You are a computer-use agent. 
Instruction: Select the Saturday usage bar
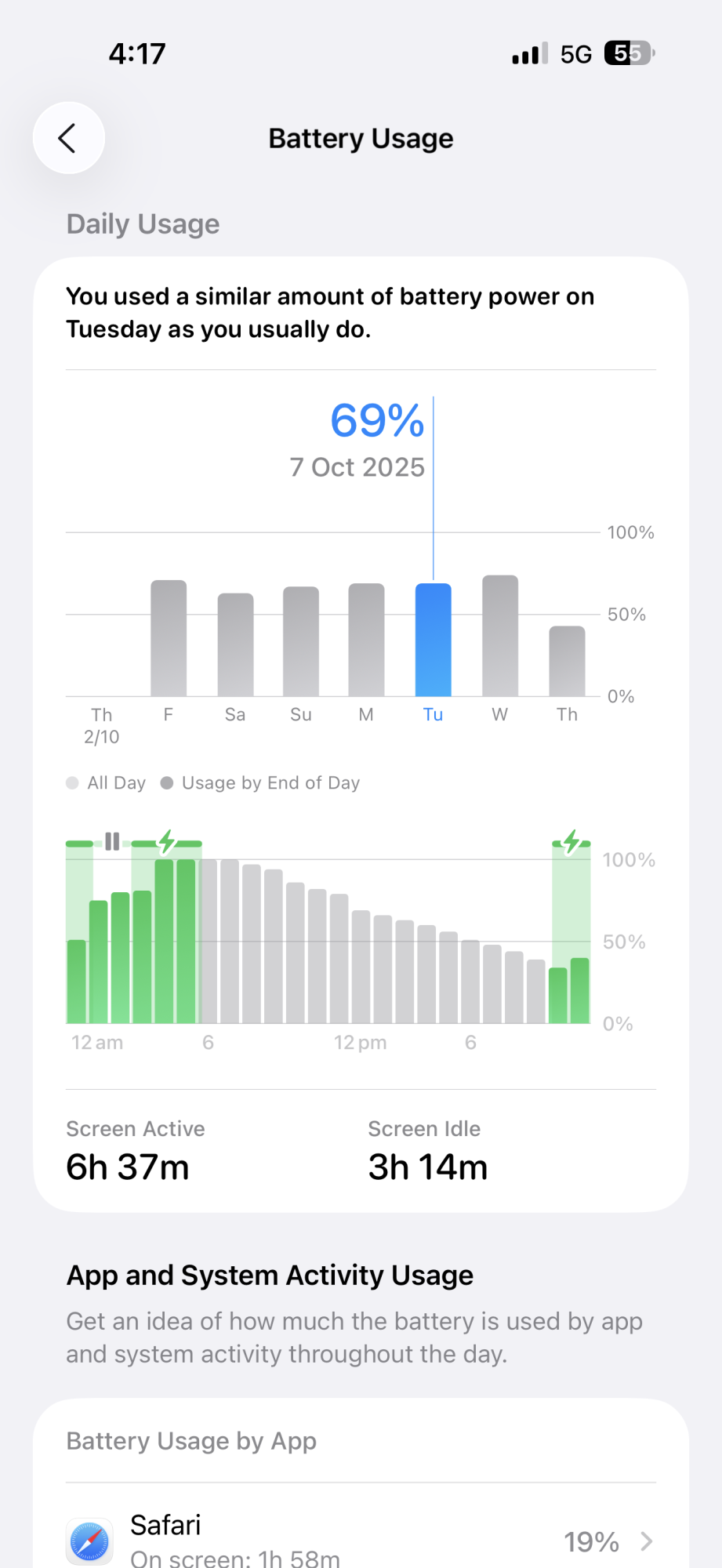[235, 644]
